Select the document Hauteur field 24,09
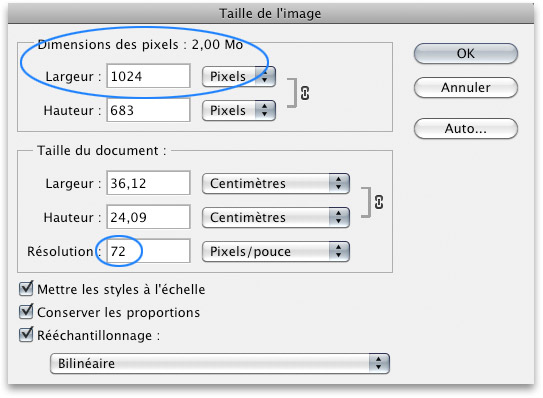 149,217
